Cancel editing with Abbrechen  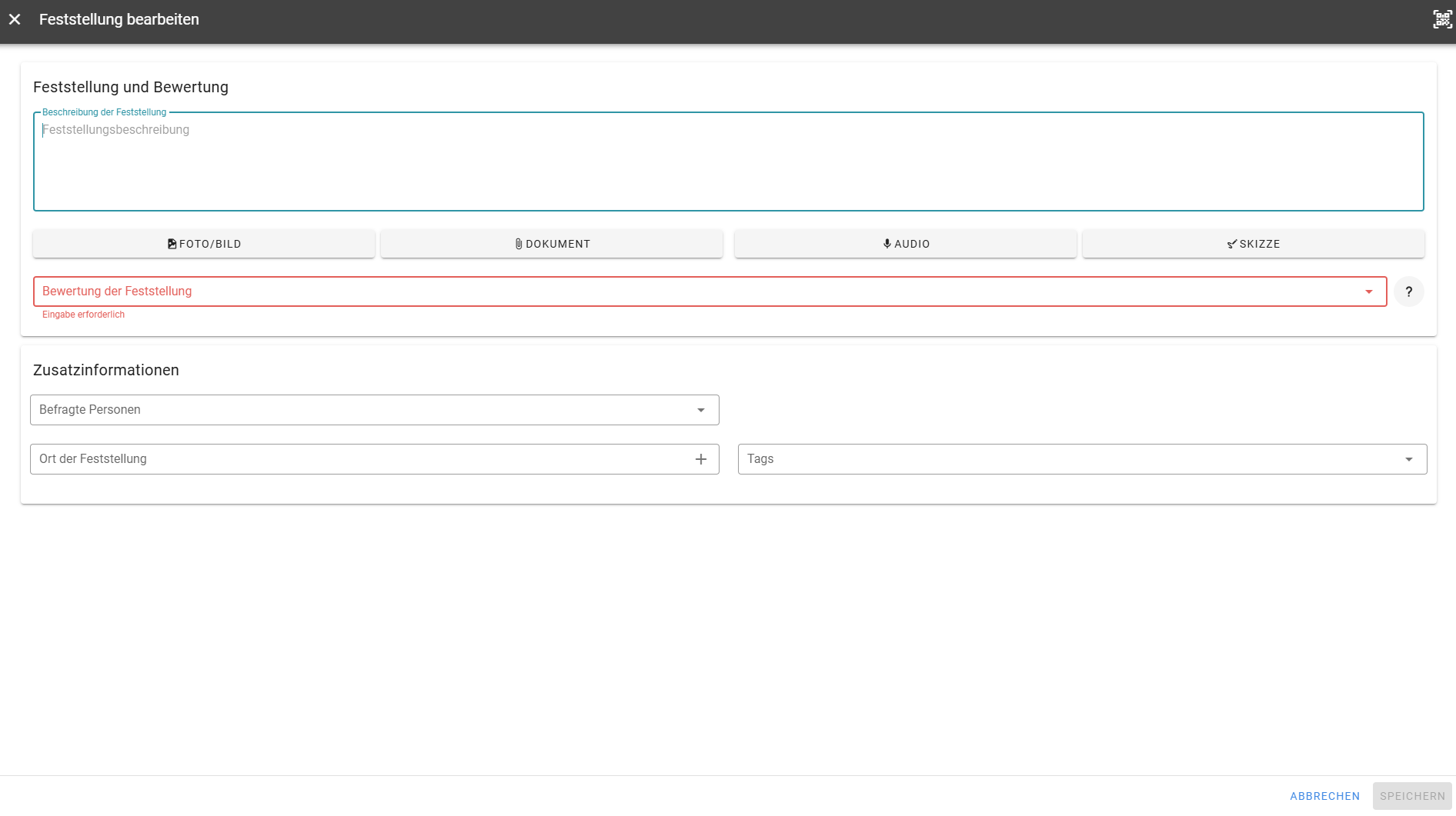tap(1325, 796)
